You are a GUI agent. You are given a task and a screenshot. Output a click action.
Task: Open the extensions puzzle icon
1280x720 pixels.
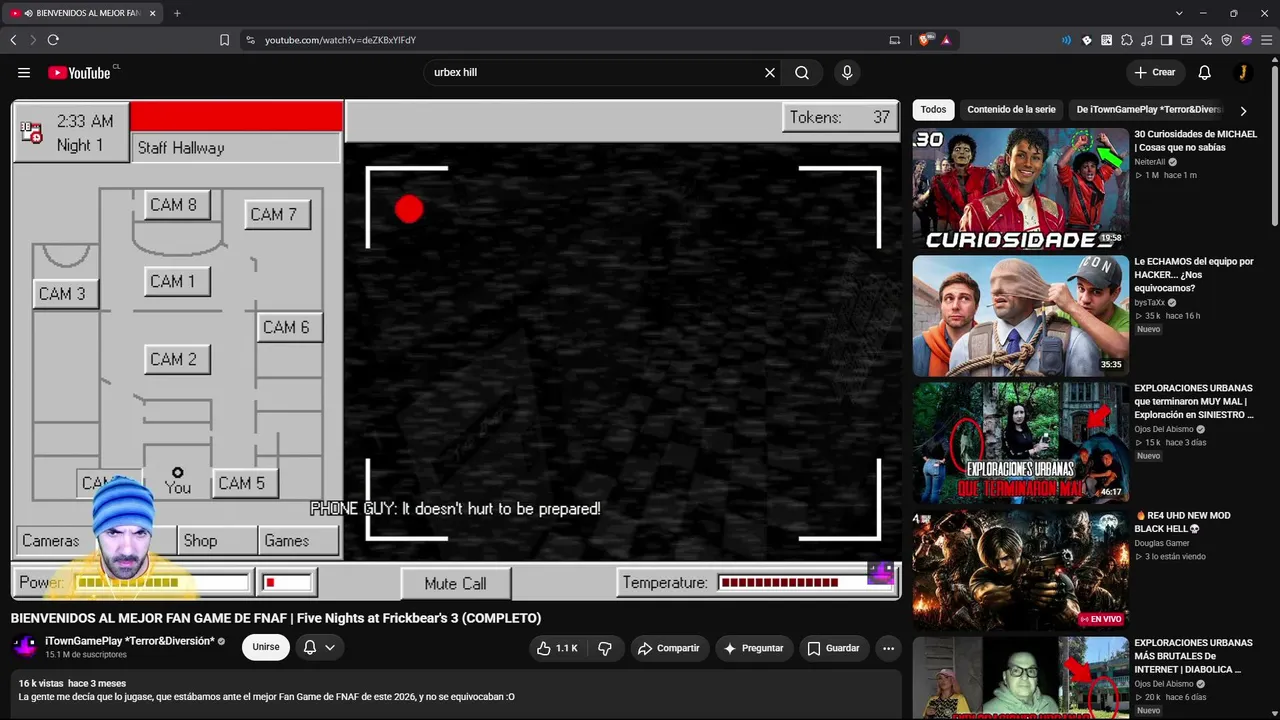point(1127,40)
